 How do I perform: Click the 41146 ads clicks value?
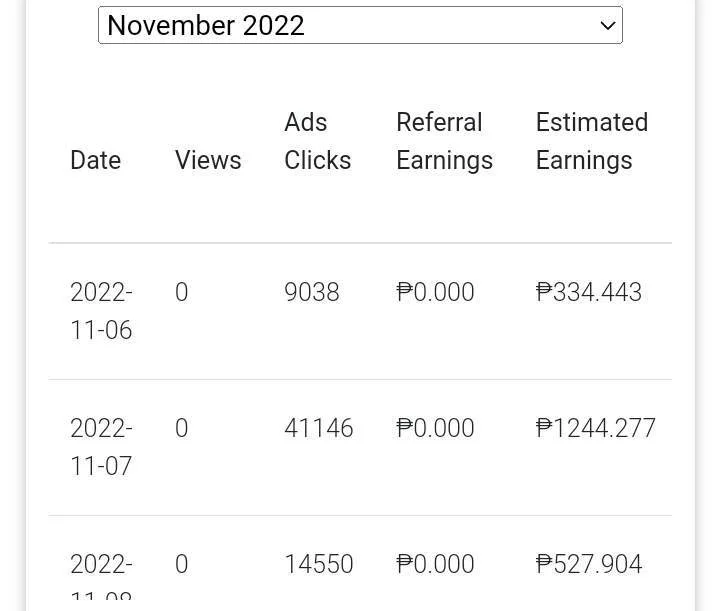319,428
